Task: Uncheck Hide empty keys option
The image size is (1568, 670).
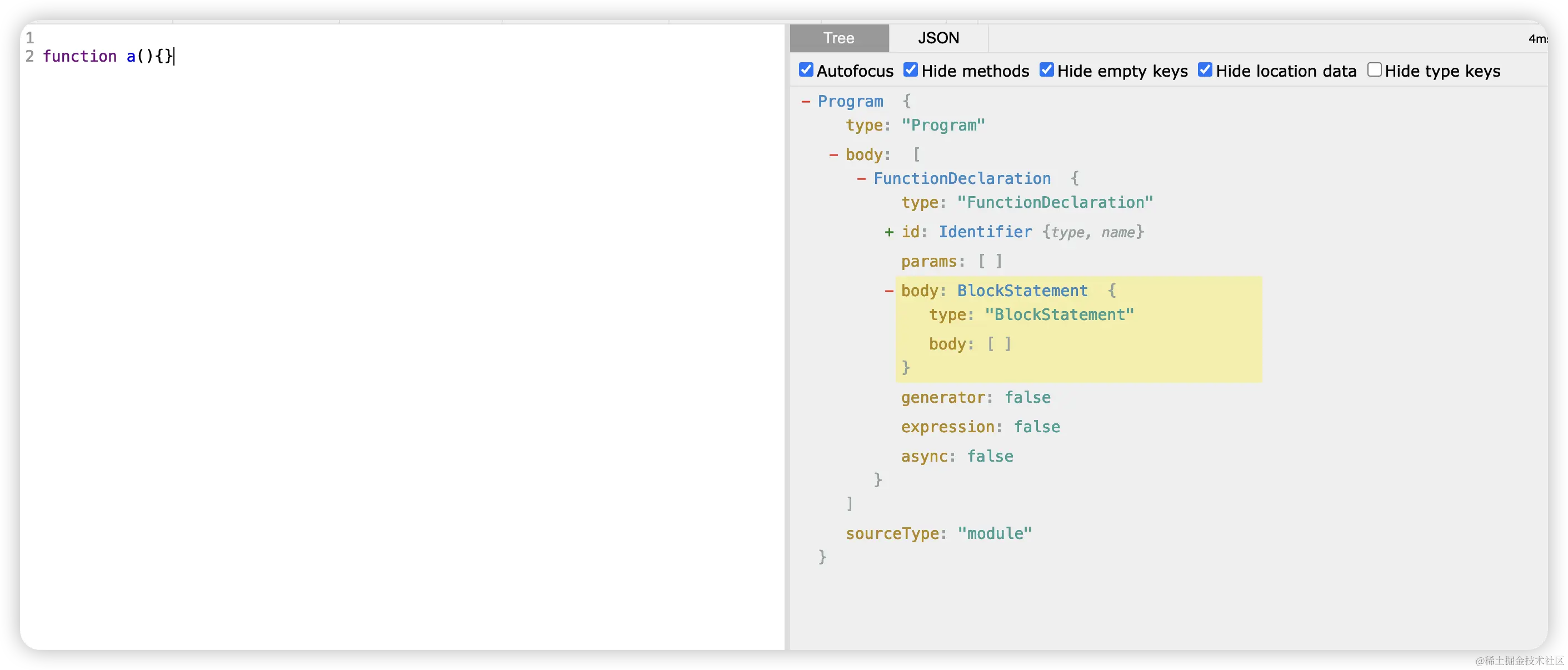Action: point(1046,70)
